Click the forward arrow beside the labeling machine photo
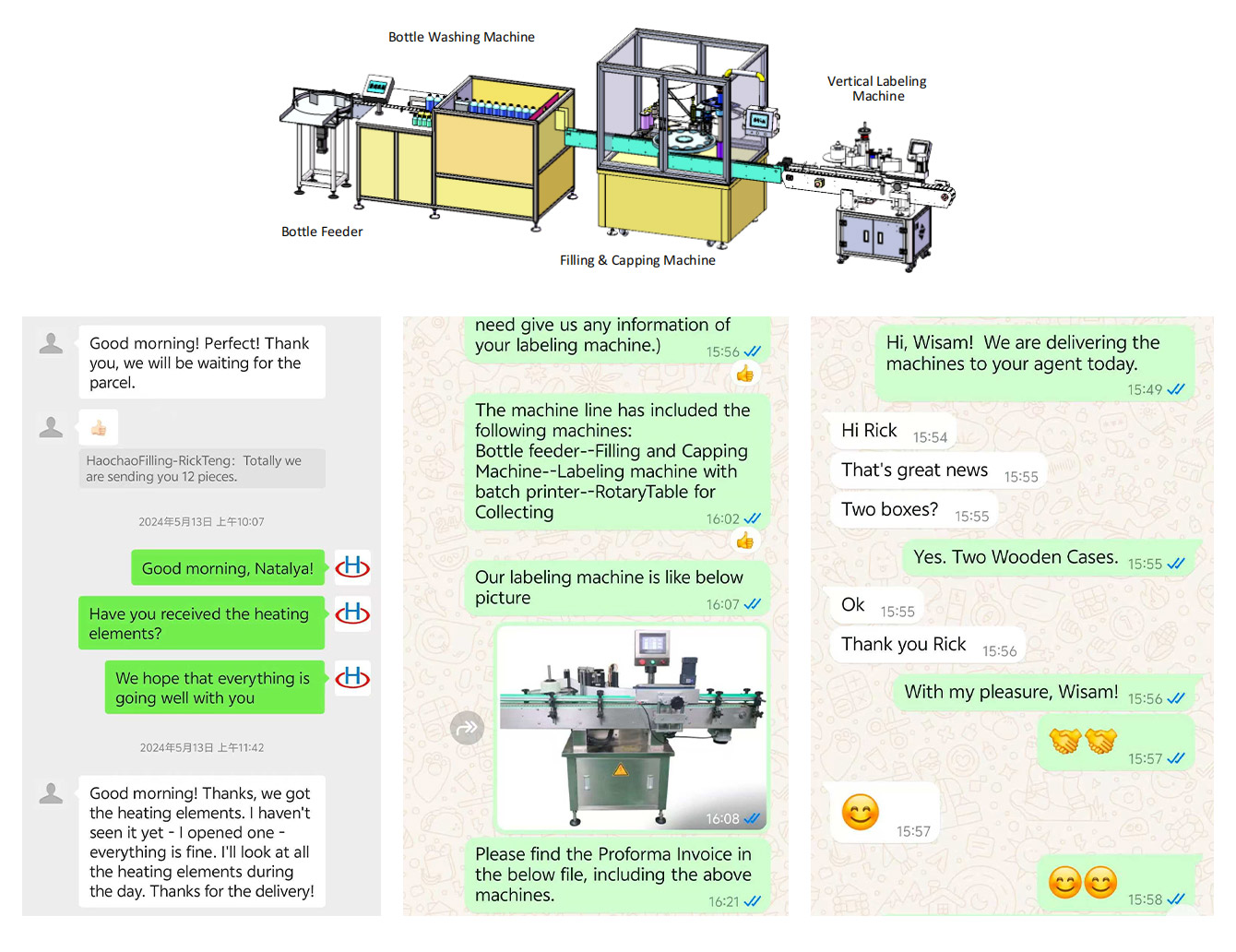 pos(468,728)
